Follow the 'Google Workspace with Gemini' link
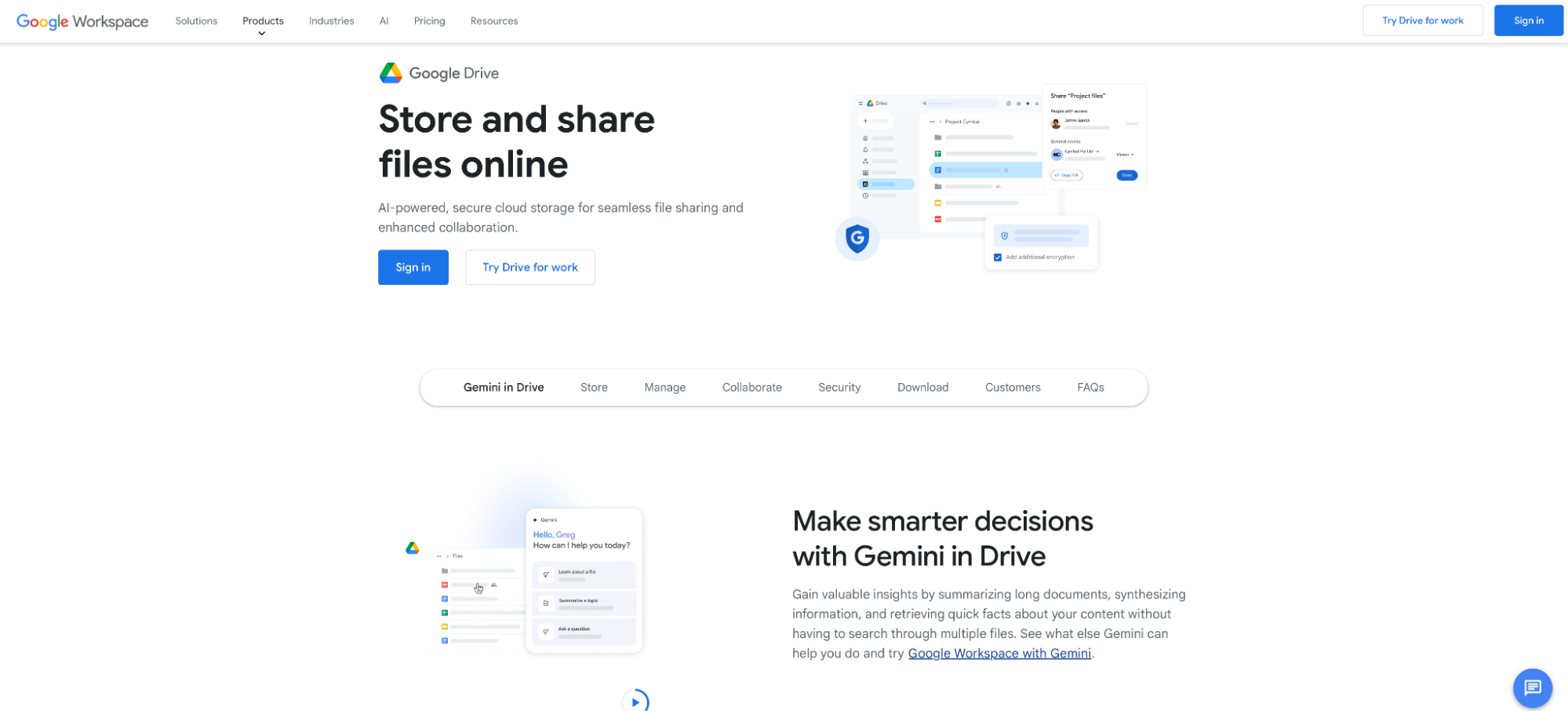 (x=999, y=653)
